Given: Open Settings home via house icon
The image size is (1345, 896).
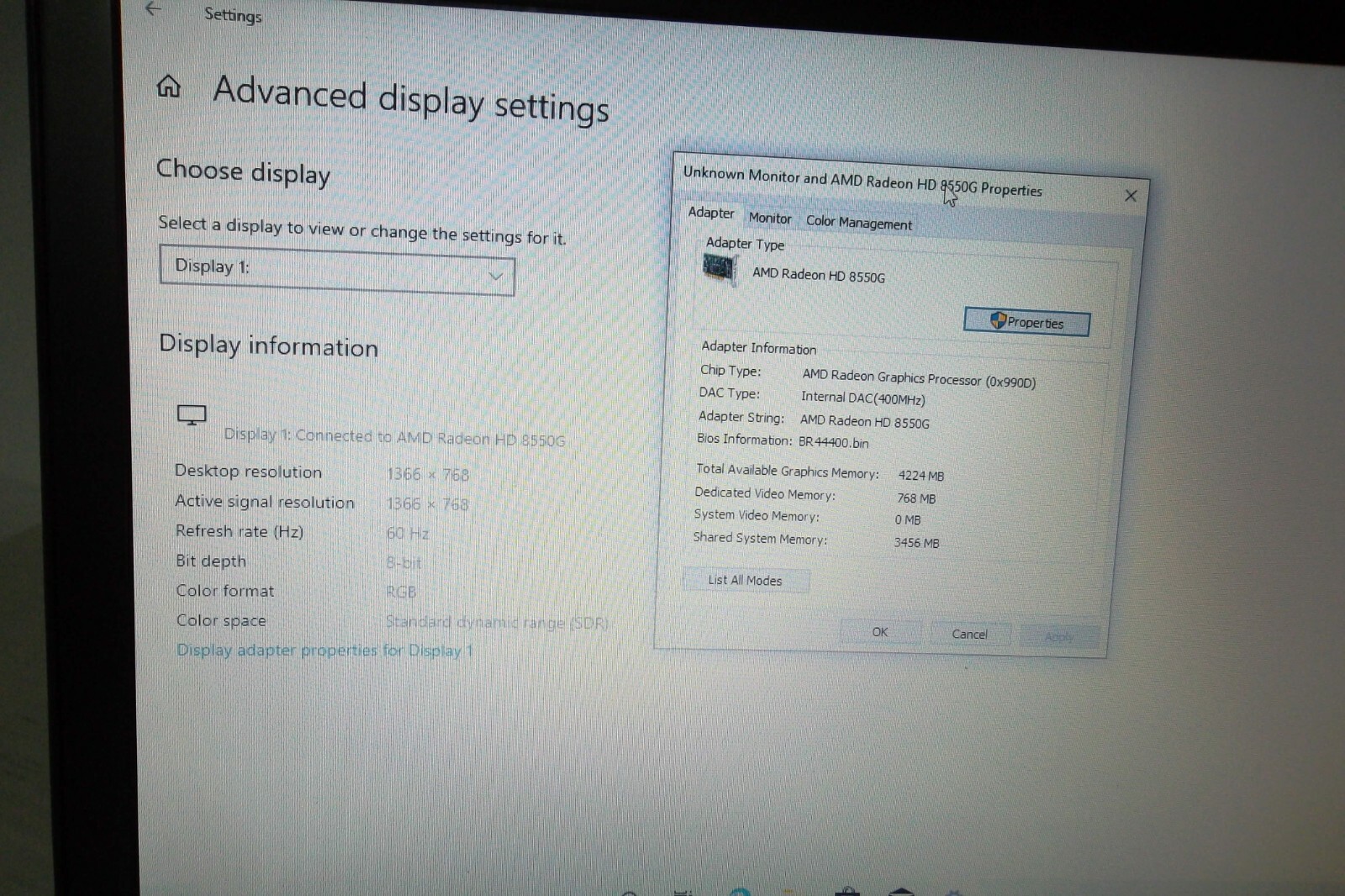Looking at the screenshot, I should pyautogui.click(x=169, y=86).
